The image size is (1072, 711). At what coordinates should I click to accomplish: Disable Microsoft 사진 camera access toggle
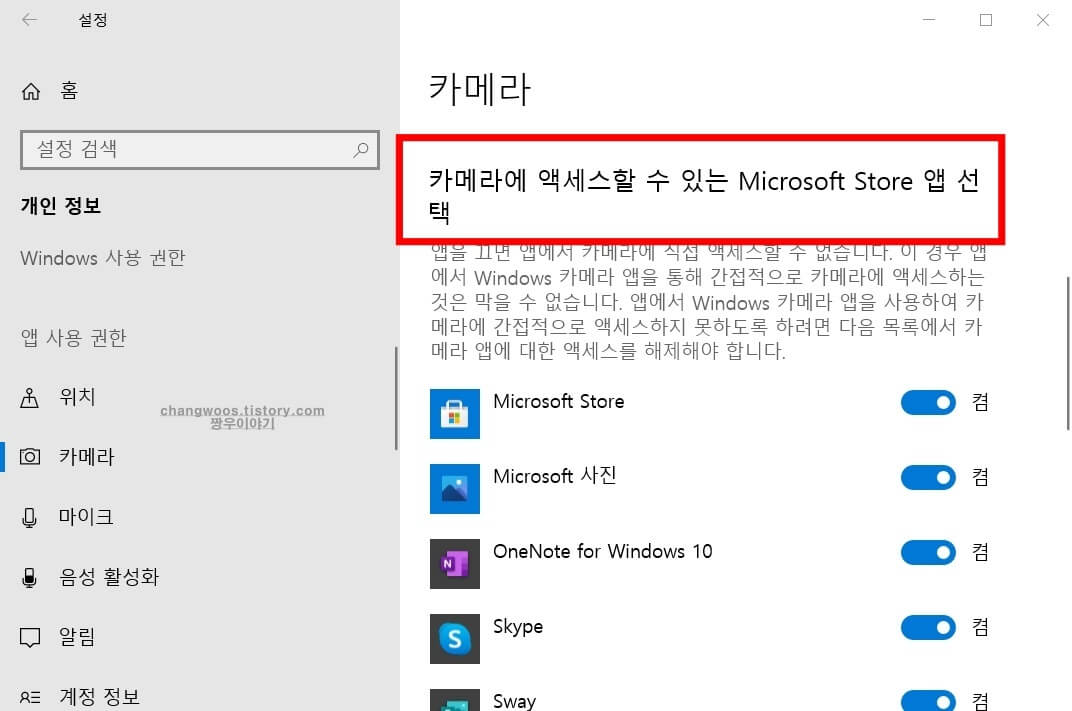(x=928, y=477)
